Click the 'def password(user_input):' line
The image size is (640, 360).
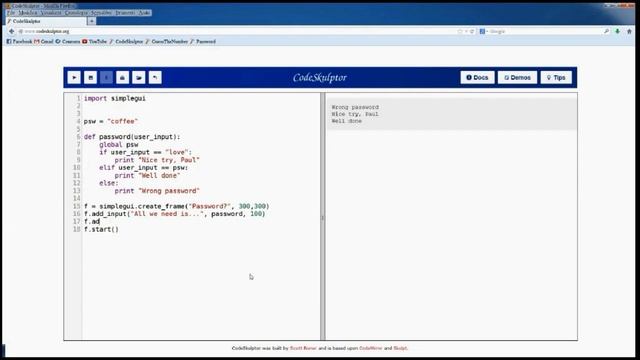click(132, 137)
